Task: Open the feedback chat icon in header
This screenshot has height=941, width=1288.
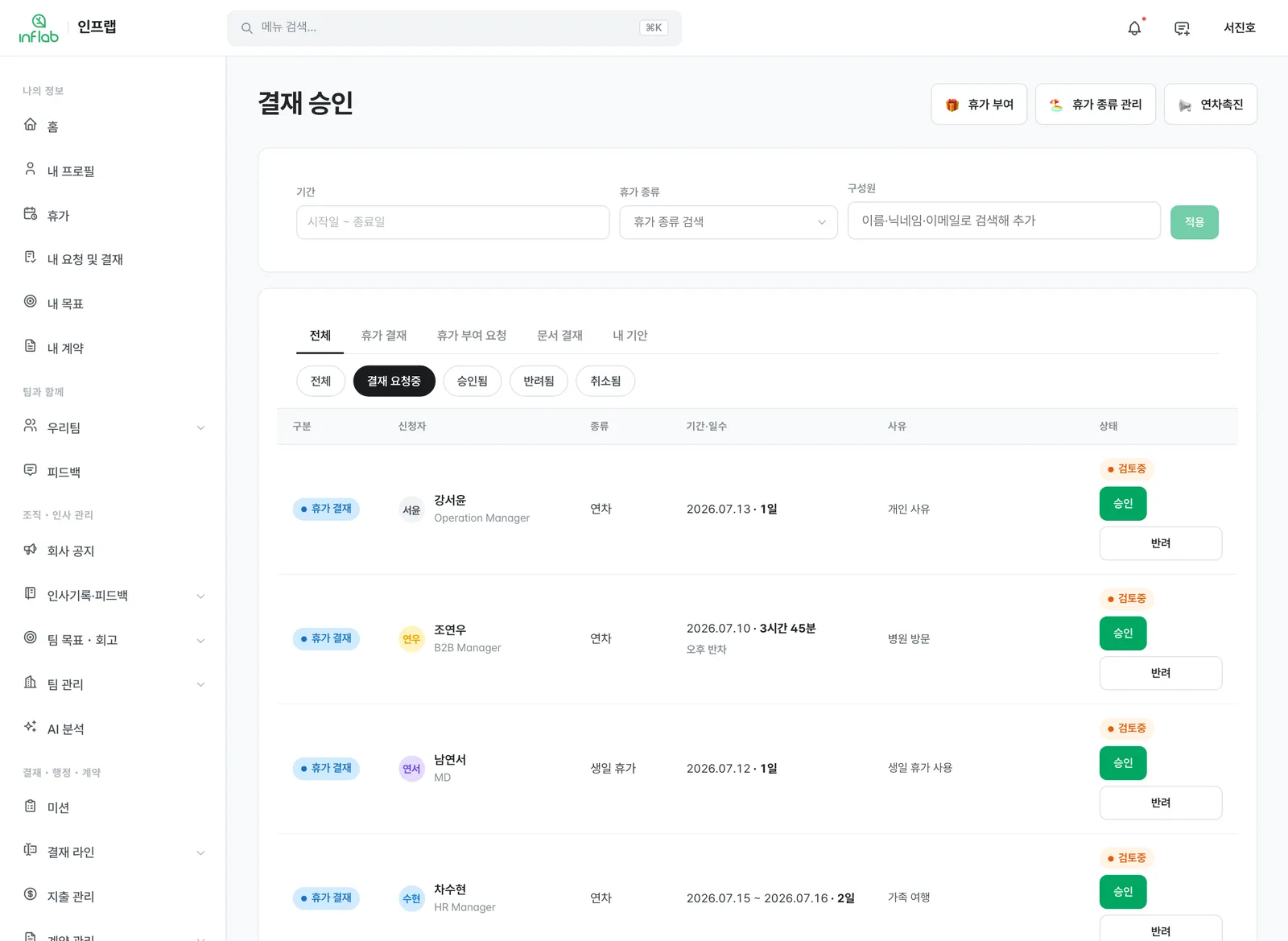Action: (1182, 28)
